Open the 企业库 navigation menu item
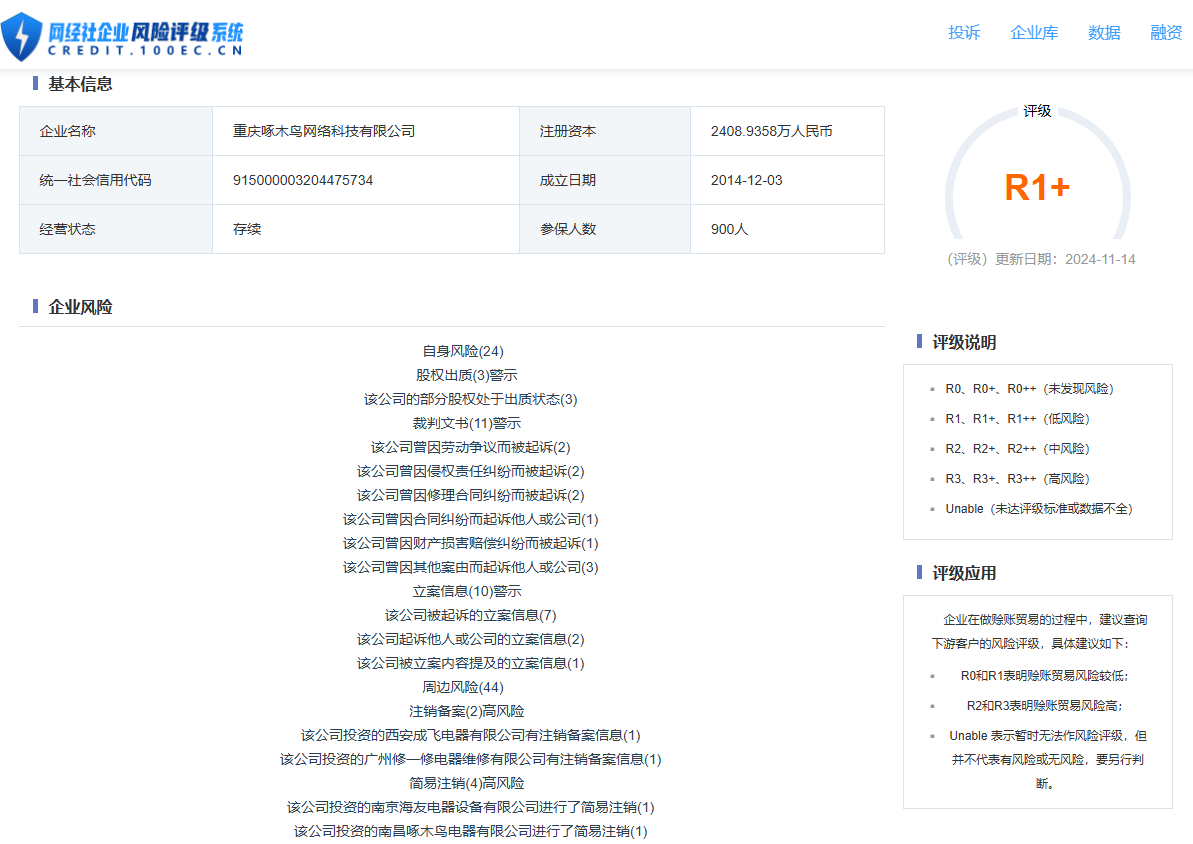The width and height of the screenshot is (1193, 844). click(x=1034, y=33)
